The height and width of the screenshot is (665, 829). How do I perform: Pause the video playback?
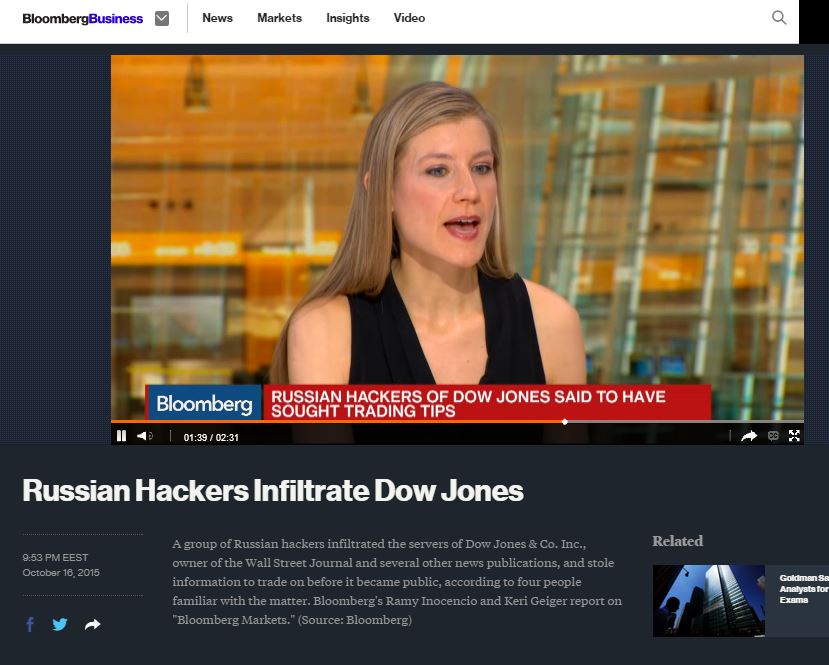[121, 436]
